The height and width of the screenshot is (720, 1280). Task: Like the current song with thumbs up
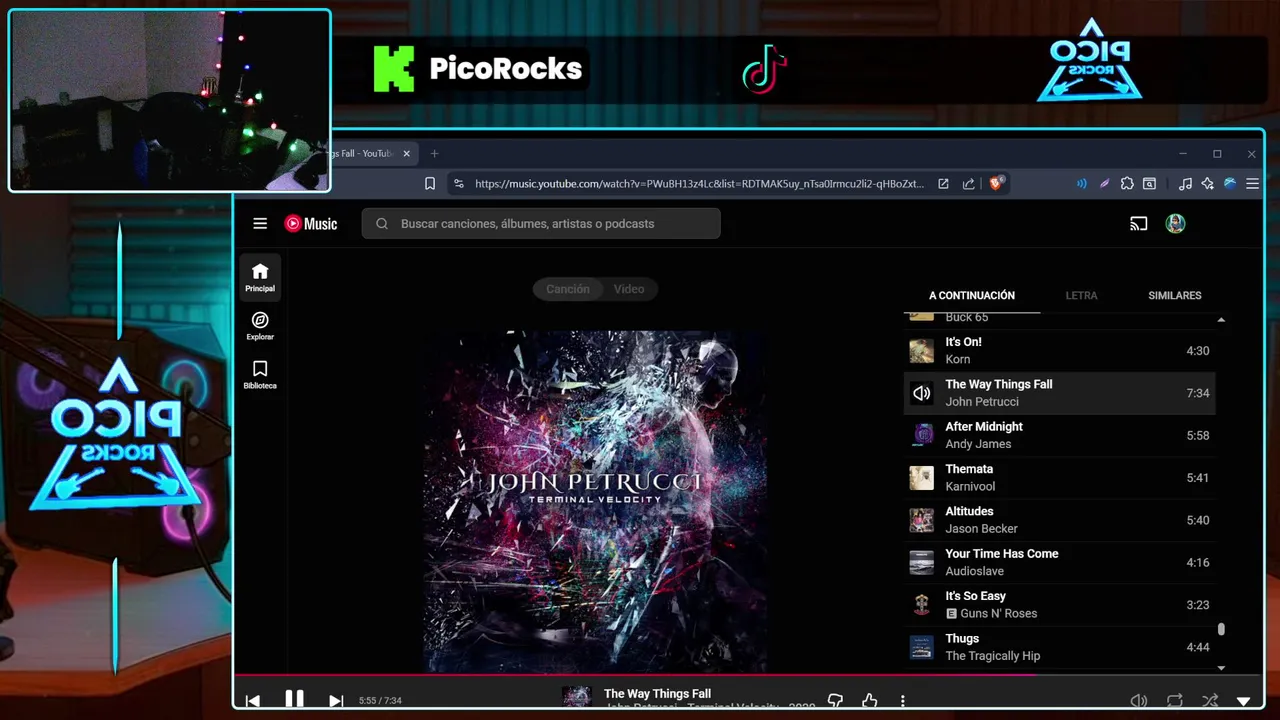(x=869, y=701)
